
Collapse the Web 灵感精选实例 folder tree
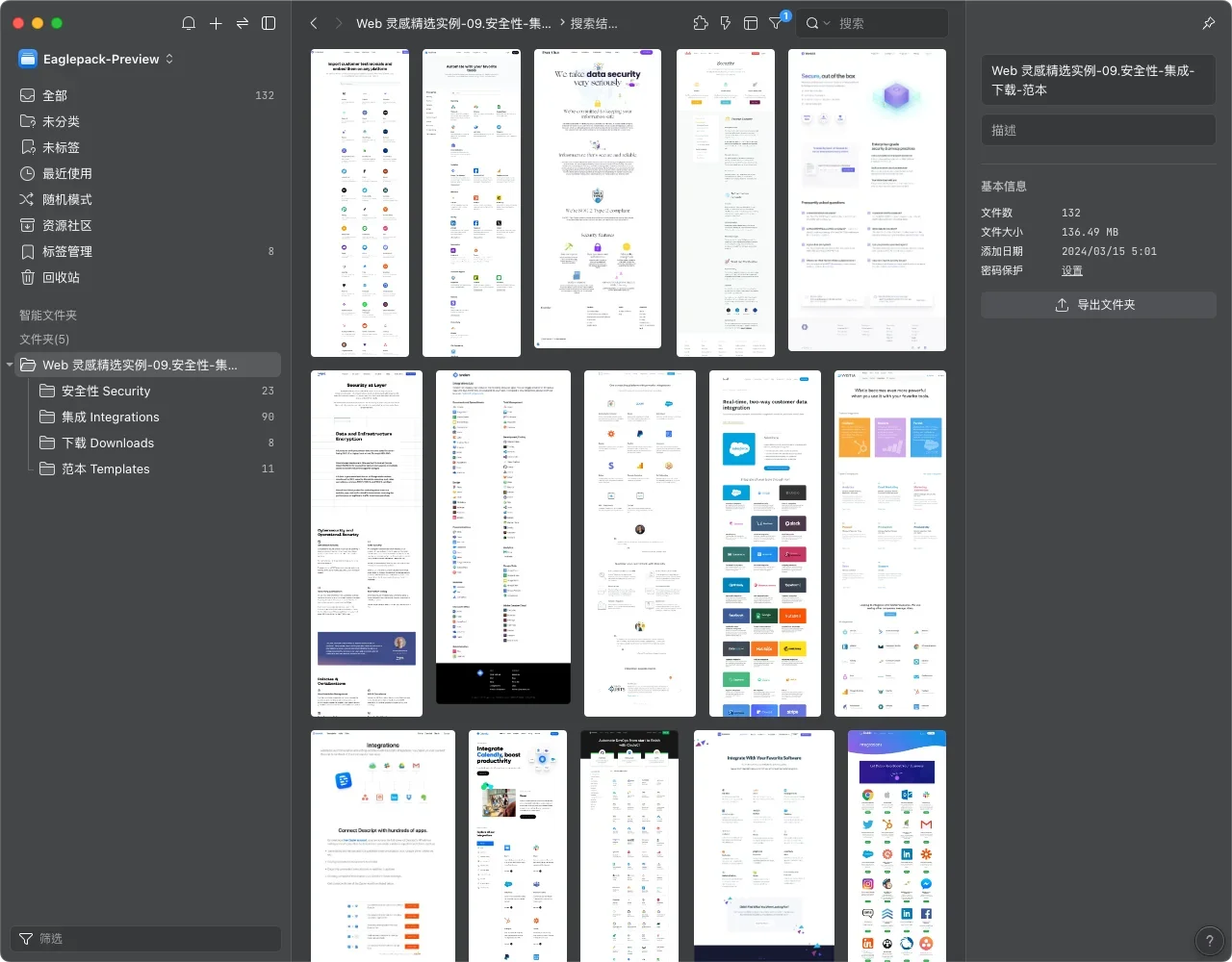tap(10, 365)
